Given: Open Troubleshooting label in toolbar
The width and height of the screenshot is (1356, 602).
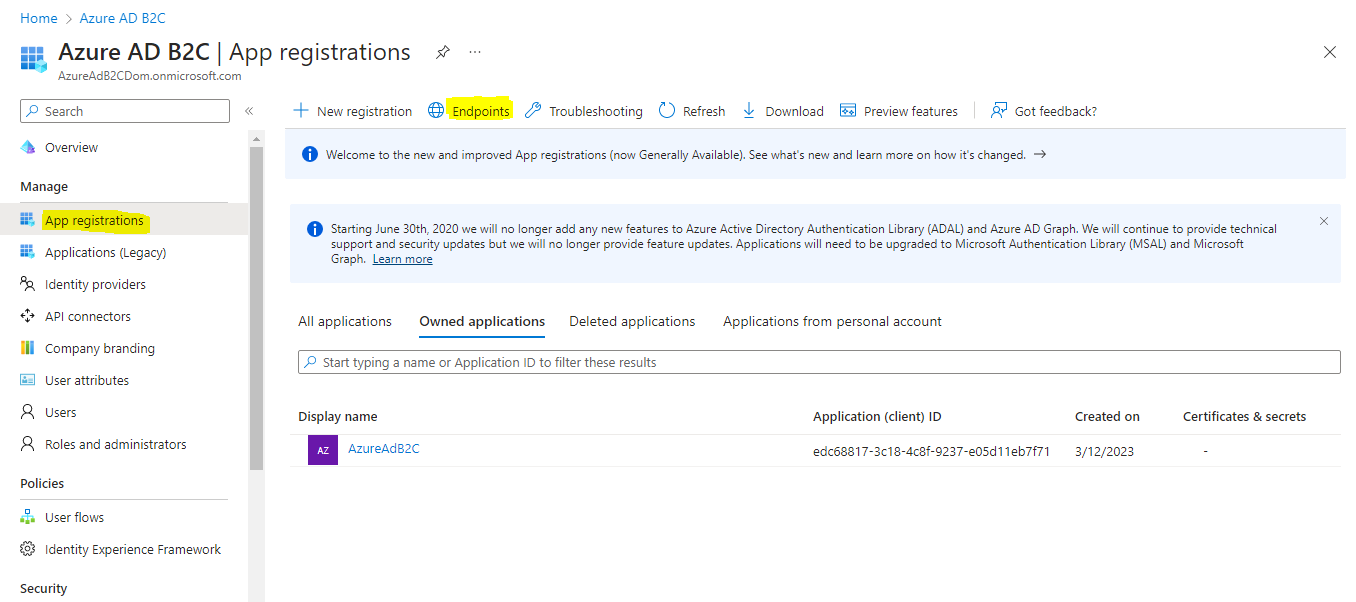Looking at the screenshot, I should click(596, 111).
